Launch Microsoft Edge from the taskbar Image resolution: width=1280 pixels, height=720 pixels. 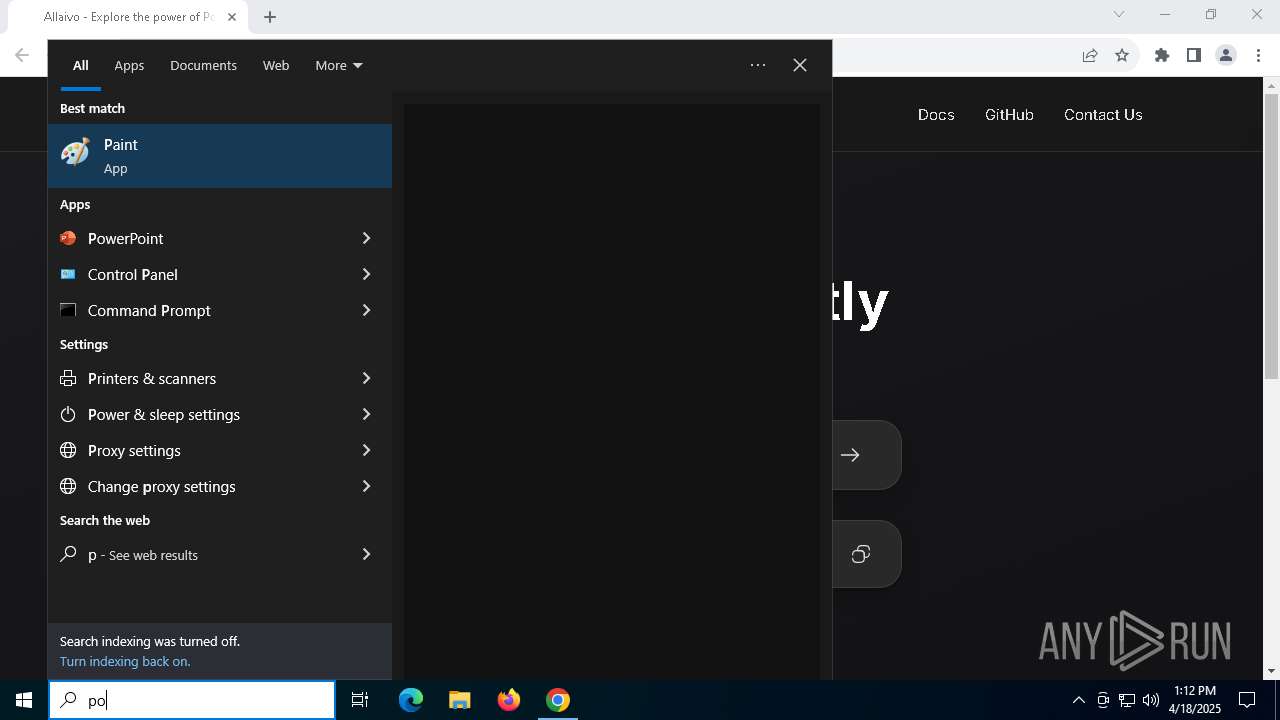point(411,700)
